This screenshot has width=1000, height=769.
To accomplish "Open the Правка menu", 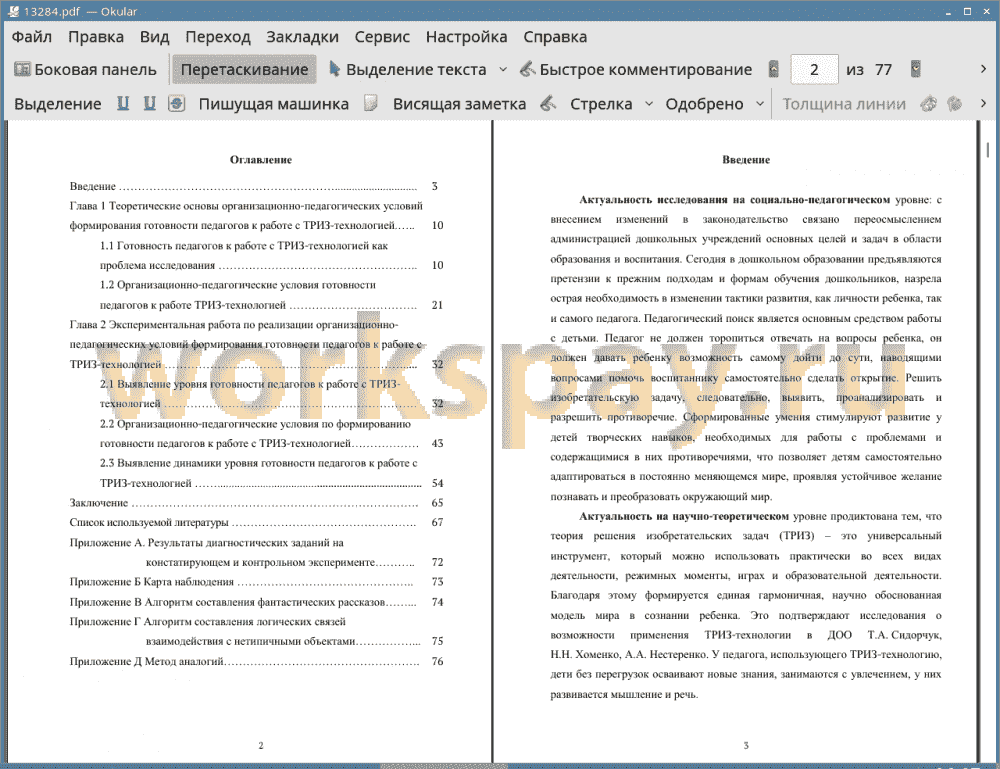I will tap(96, 36).
